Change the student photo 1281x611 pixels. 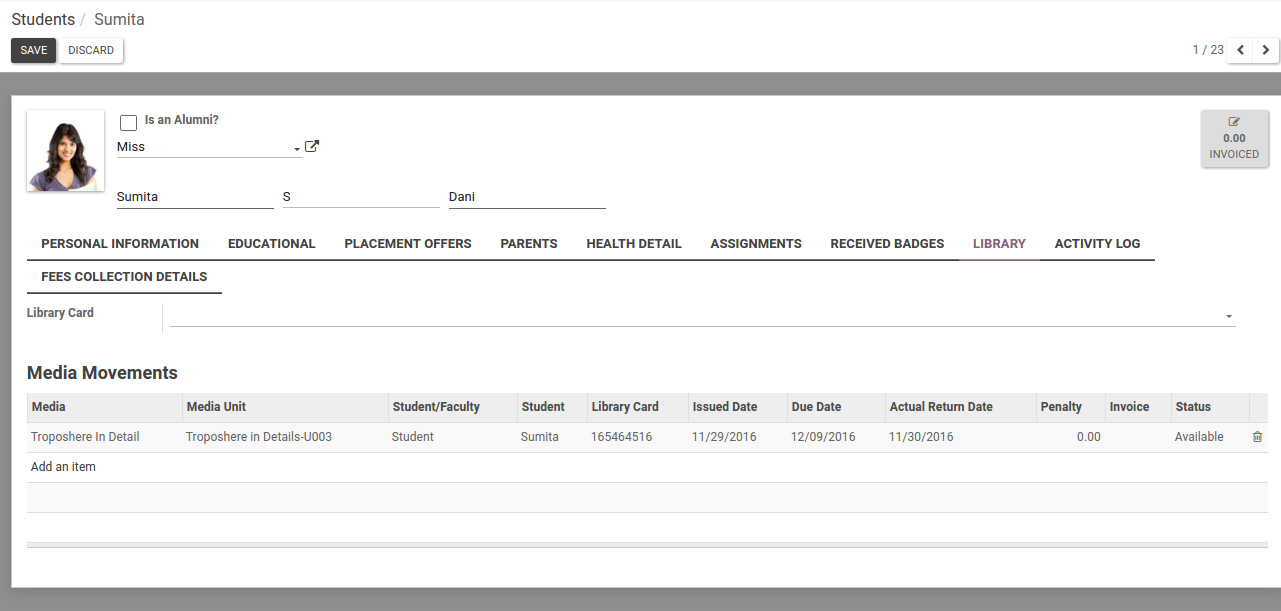(65, 151)
